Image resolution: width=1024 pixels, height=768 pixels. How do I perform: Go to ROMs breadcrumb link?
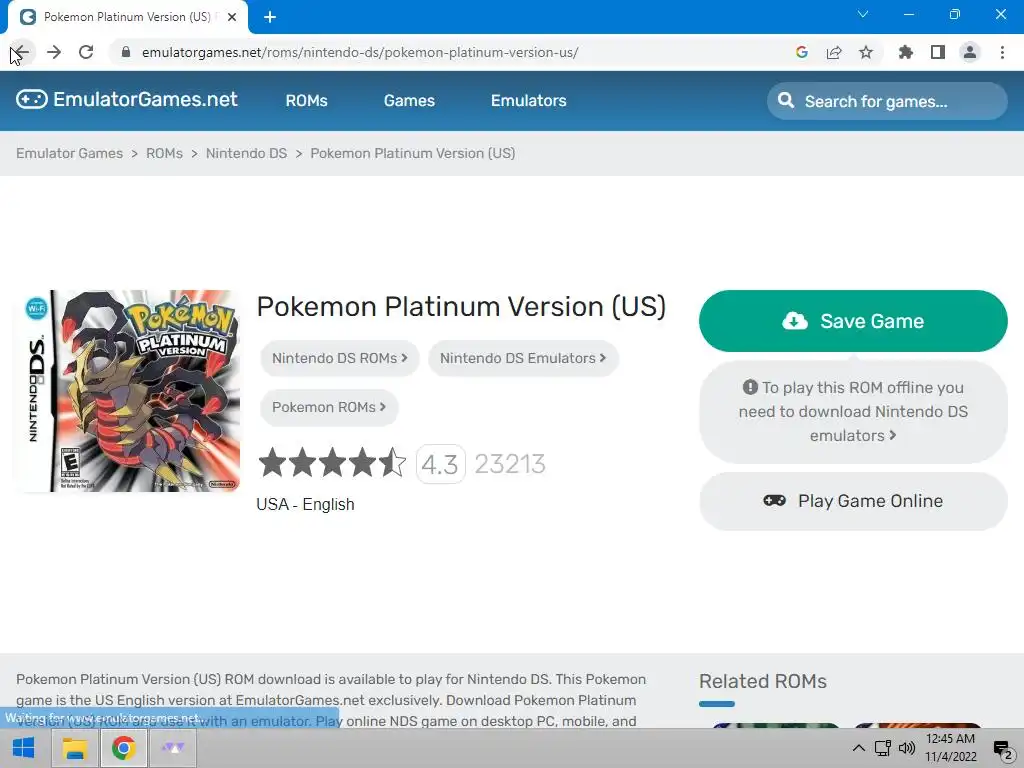[x=164, y=153]
